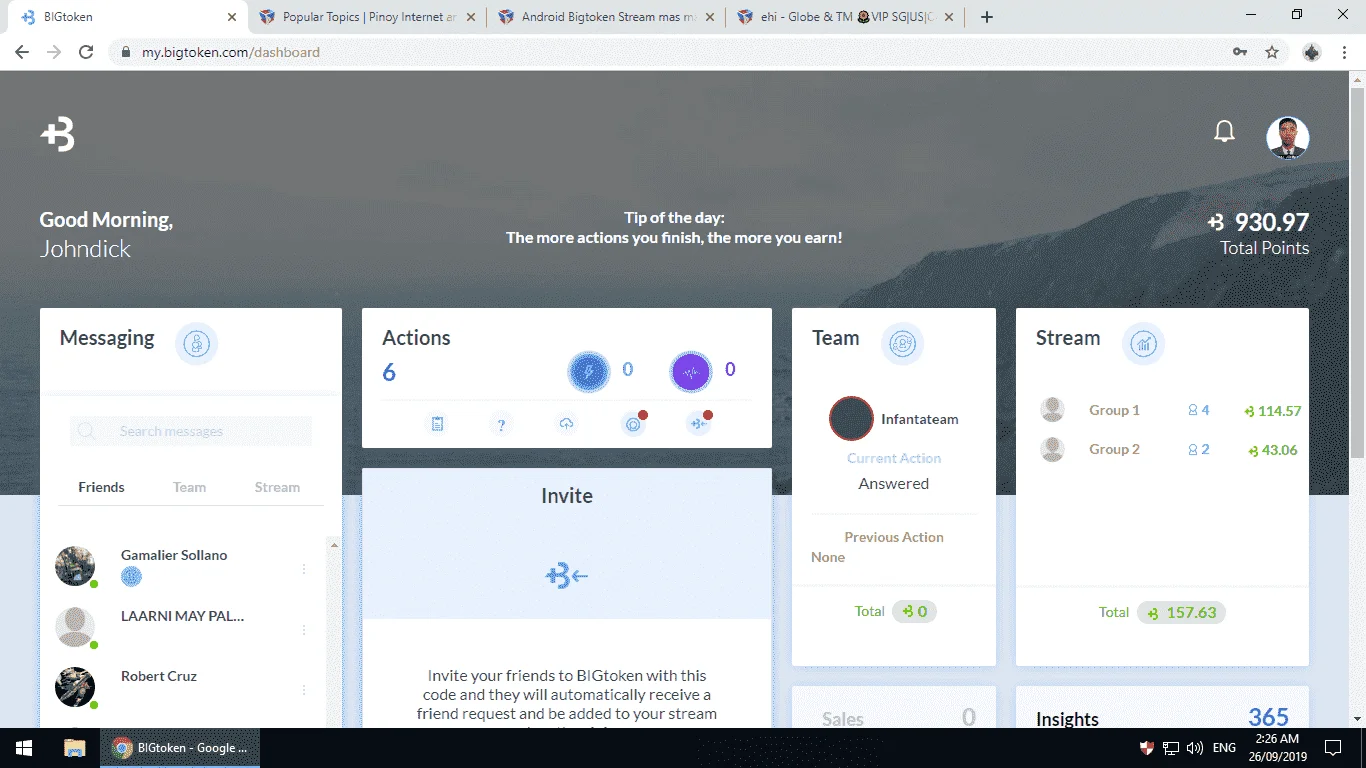Screen dimensions: 1366x768
Task: Switch to the Team messaging tab
Action: (189, 487)
